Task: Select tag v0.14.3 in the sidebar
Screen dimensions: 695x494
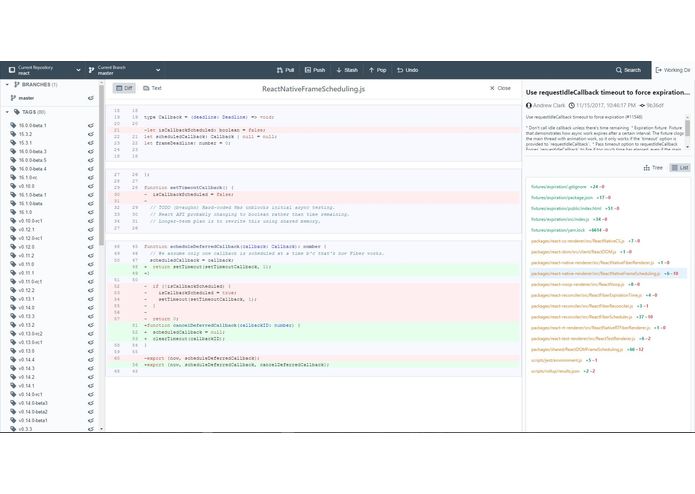Action: coord(26,368)
